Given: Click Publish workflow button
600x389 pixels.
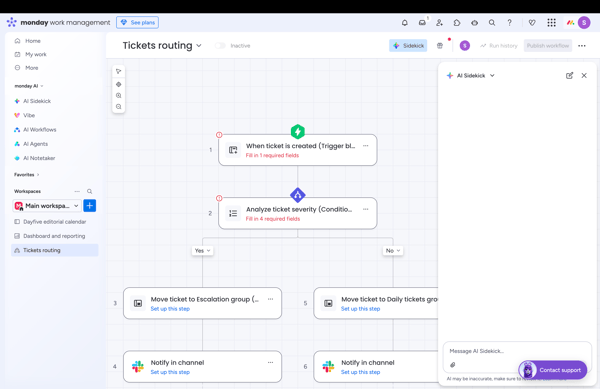Looking at the screenshot, I should click(548, 46).
